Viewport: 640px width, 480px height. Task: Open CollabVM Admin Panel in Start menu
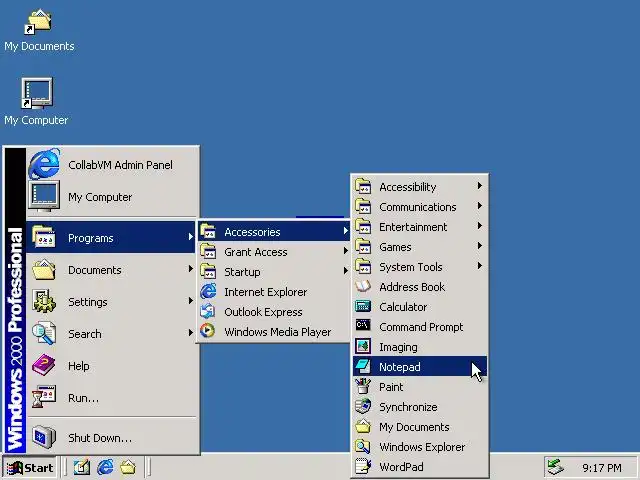coord(113,164)
